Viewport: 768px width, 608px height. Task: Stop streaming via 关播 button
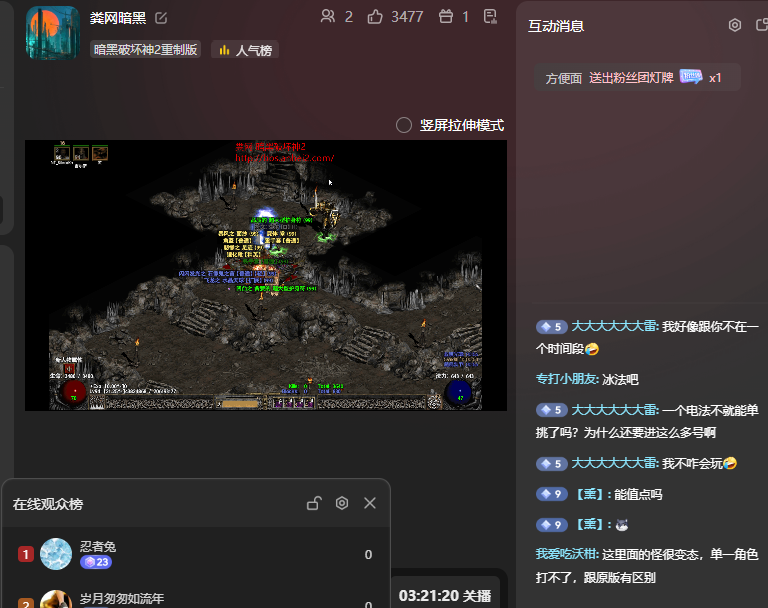coord(445,596)
